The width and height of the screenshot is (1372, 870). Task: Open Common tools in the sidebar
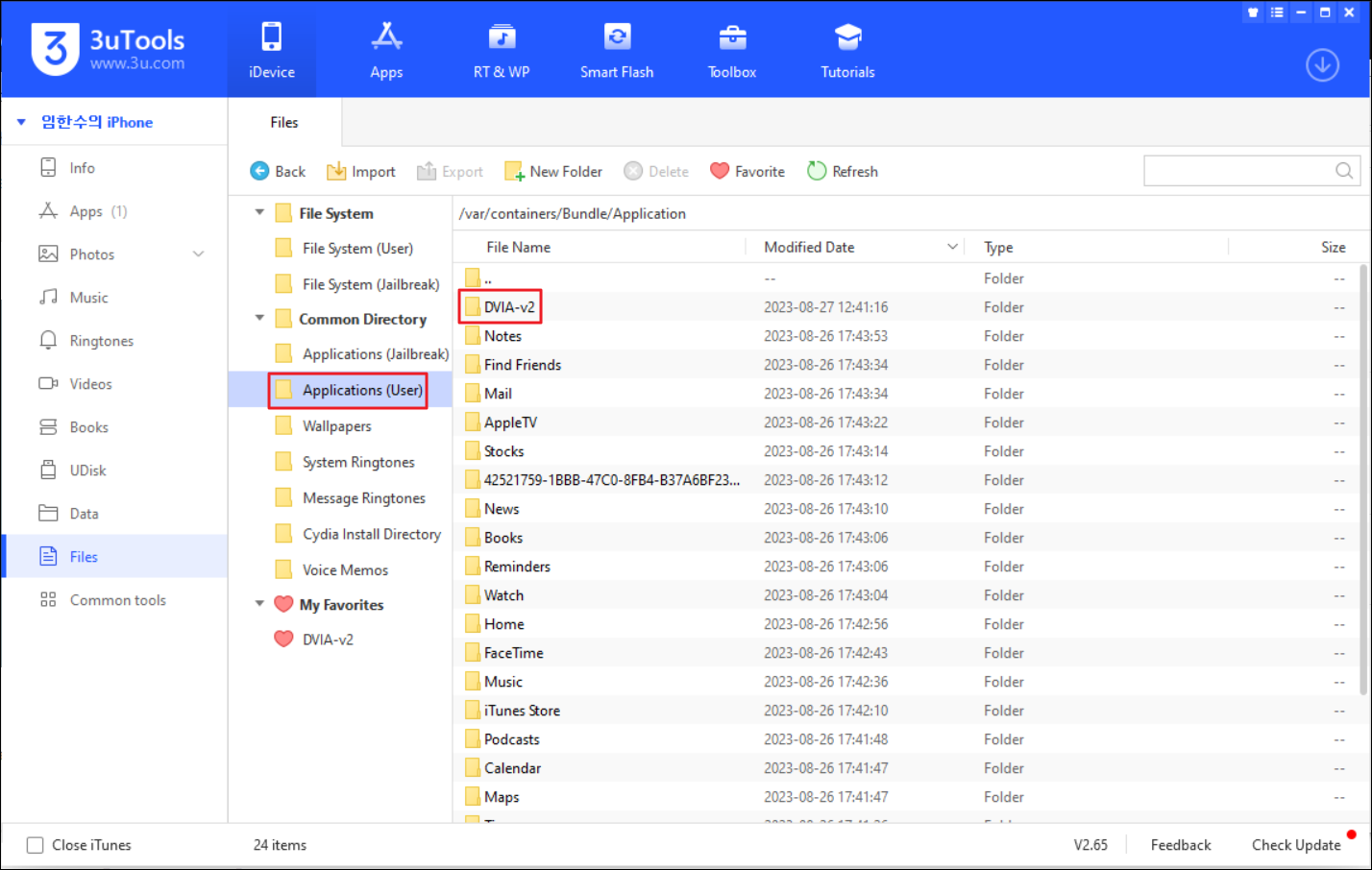[x=114, y=599]
